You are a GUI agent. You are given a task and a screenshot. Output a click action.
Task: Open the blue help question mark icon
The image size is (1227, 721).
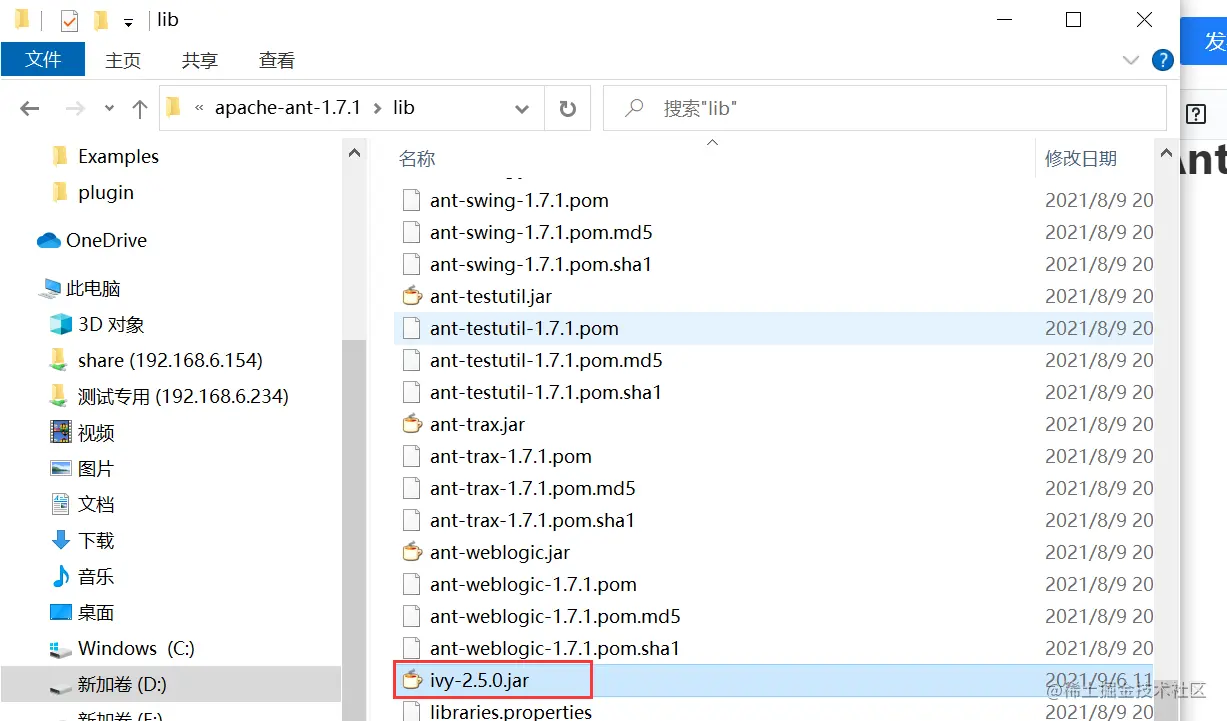1162,60
